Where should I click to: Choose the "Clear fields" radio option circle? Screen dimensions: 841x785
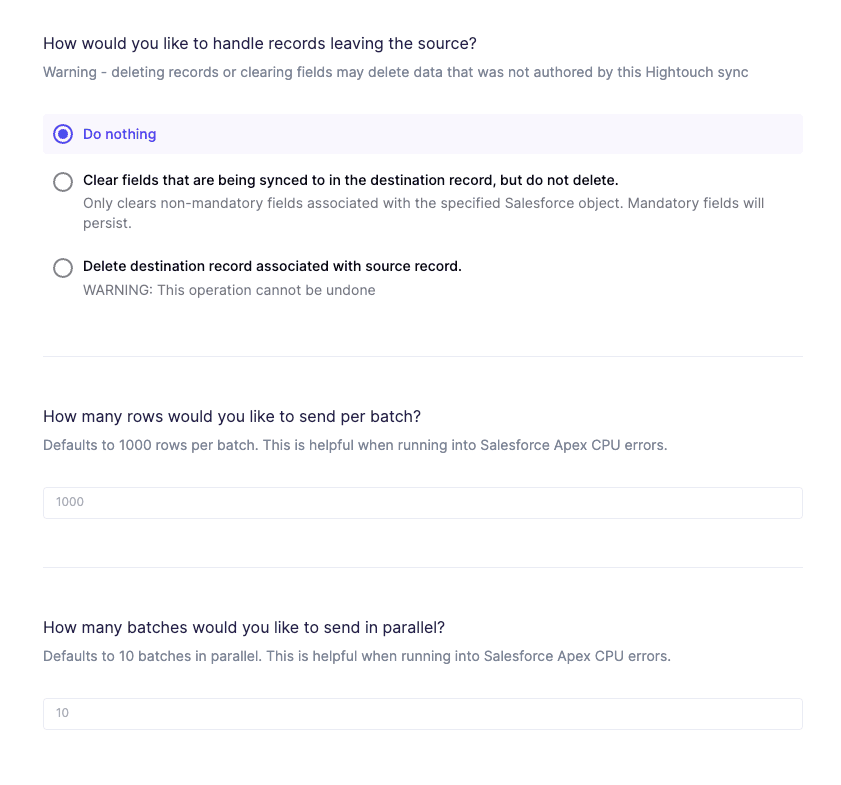(x=63, y=181)
